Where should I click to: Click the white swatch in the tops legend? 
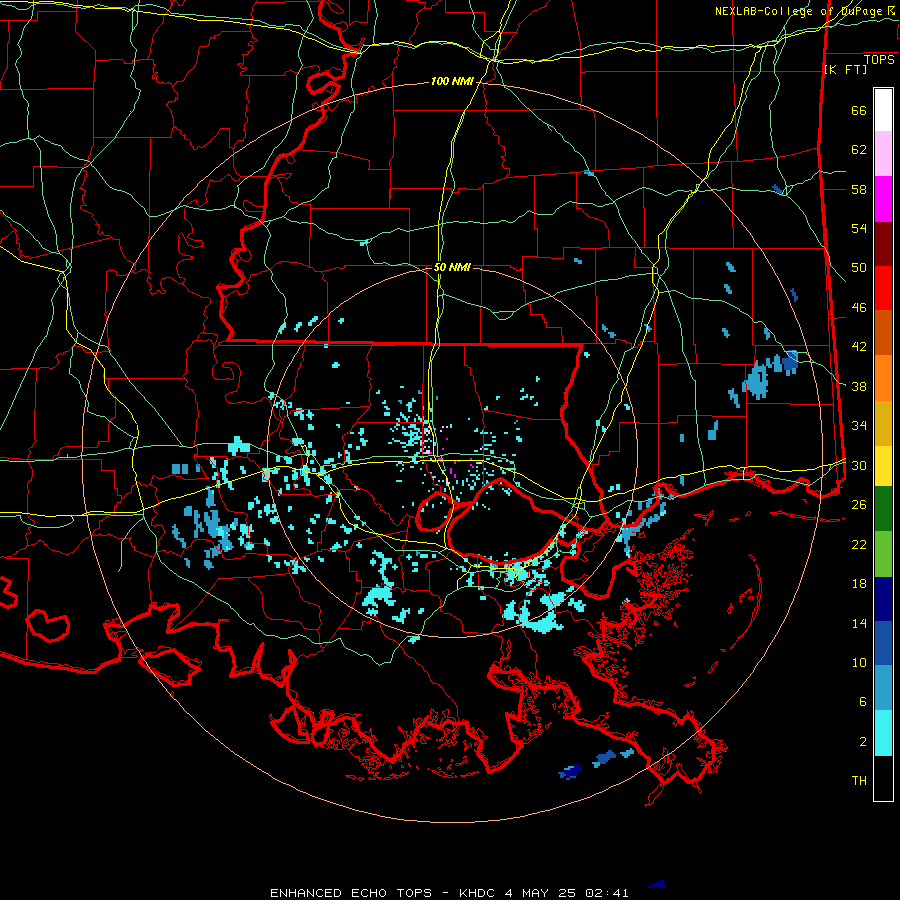883,110
